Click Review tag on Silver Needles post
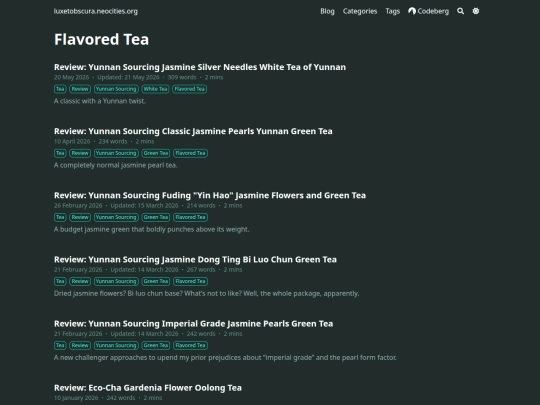The height and width of the screenshot is (405, 540). tap(80, 89)
